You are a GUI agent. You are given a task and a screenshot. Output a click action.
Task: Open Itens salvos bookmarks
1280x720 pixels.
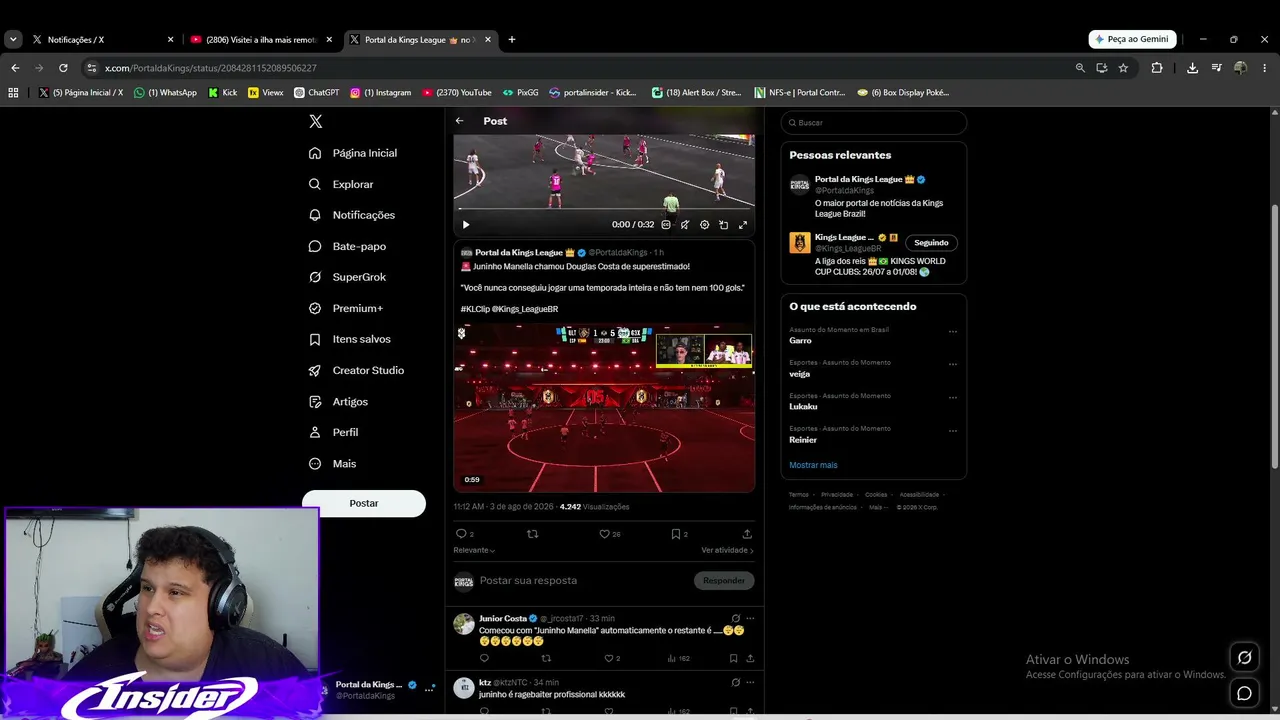[x=351, y=339]
